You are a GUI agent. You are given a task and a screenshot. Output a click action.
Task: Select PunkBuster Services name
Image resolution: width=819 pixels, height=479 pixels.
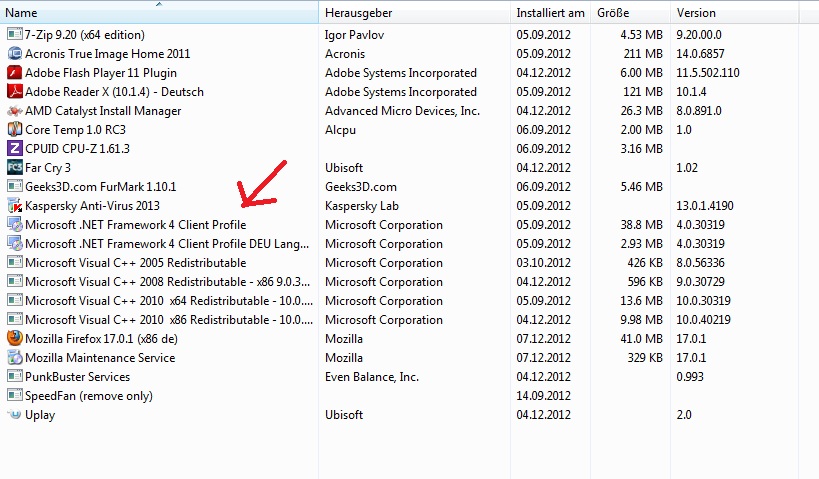pos(77,377)
